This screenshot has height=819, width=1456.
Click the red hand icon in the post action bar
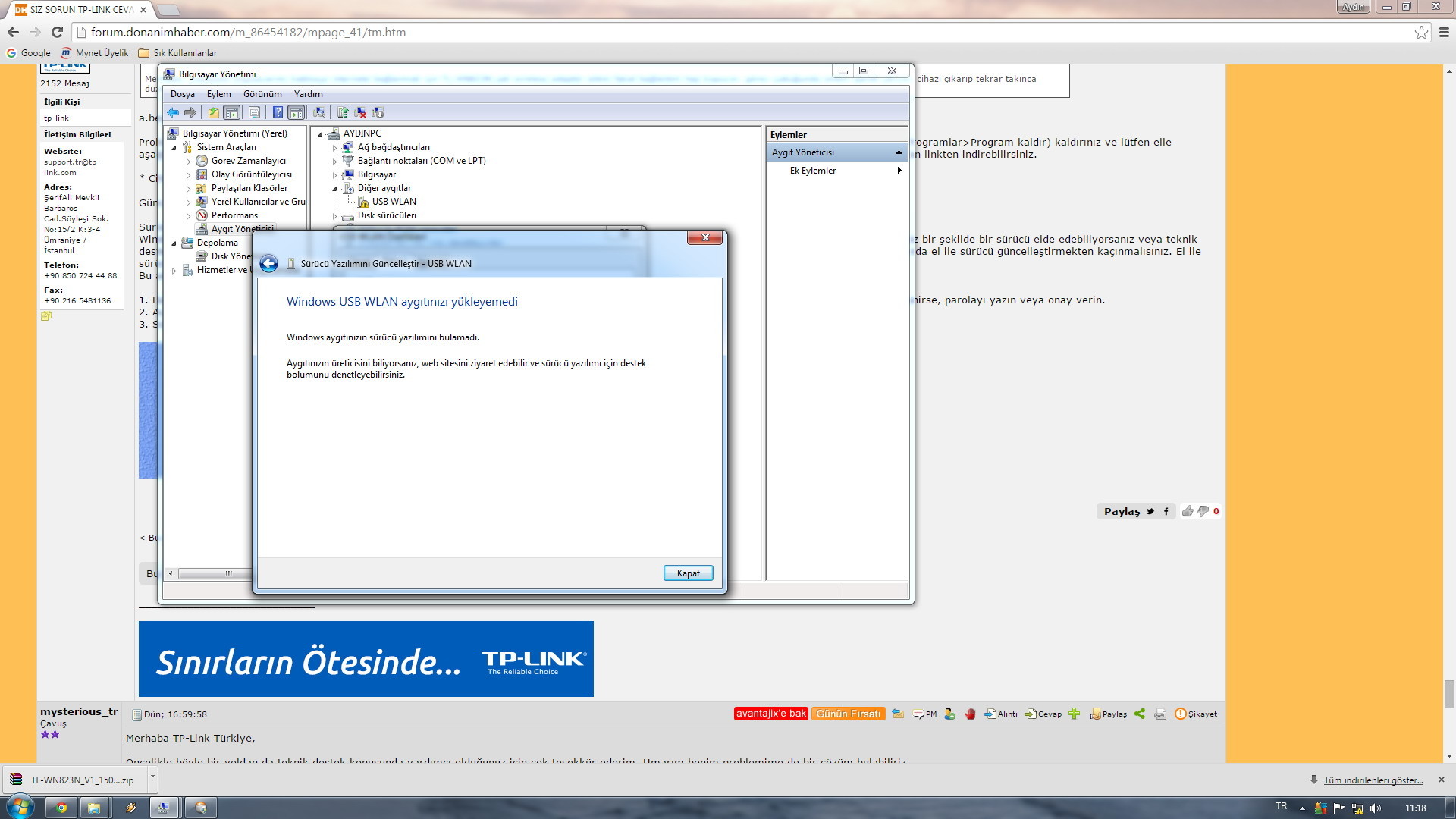click(970, 714)
